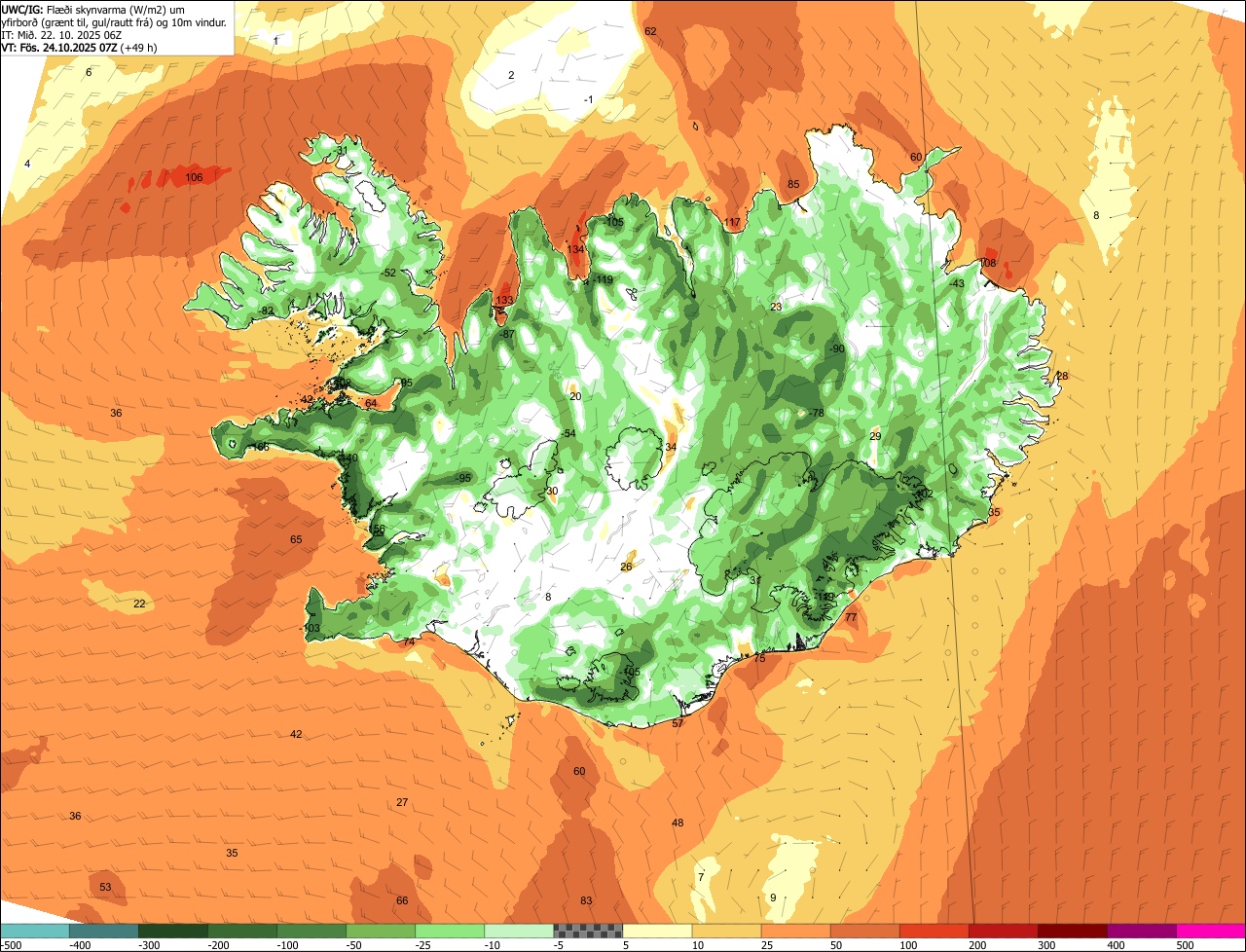Screen dimensions: 1246x952
Task: Select the flux value 119 on the map
Action: (605, 280)
